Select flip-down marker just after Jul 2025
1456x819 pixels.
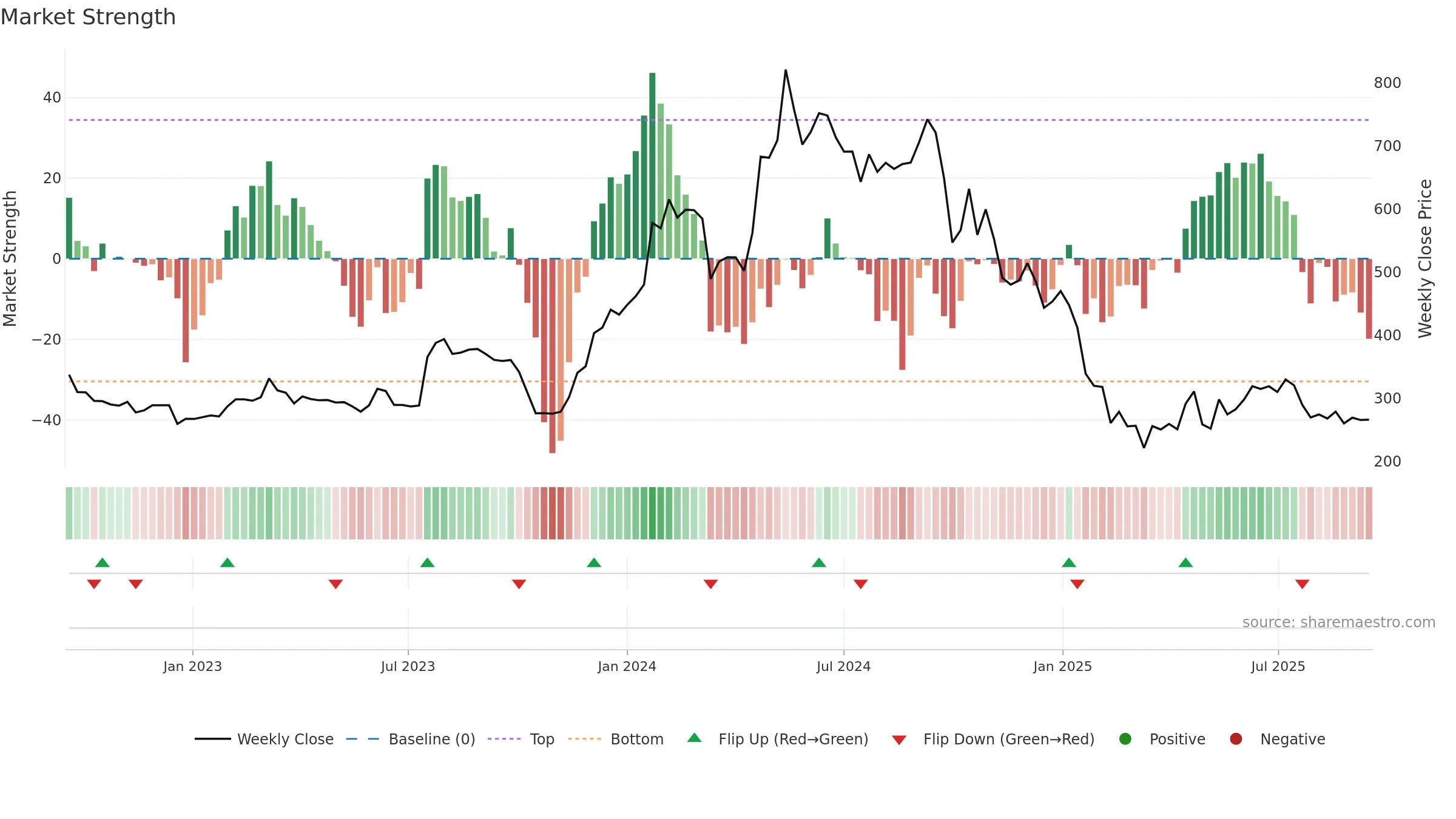point(1302,584)
